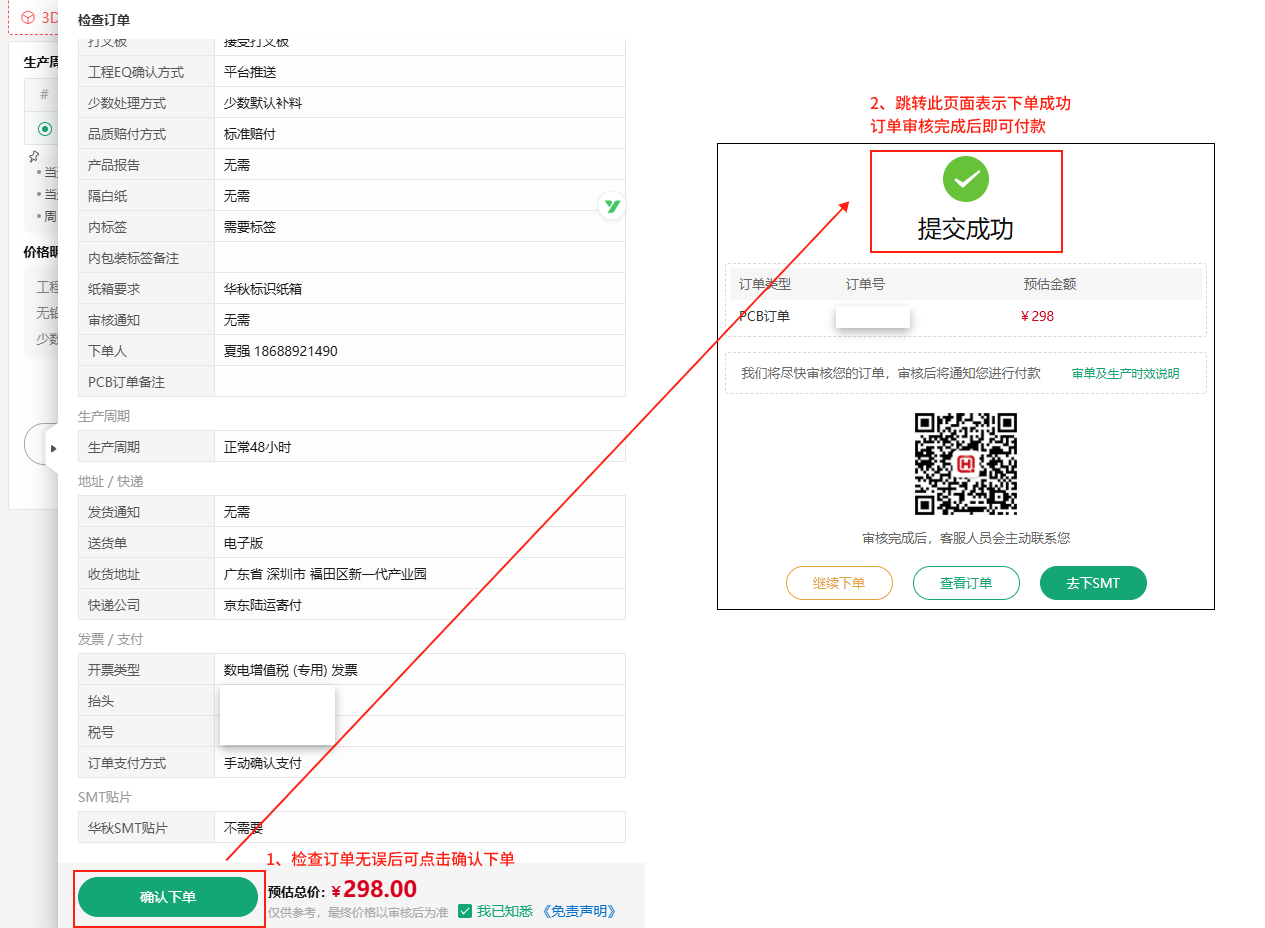Click the 去下SMT button
The image size is (1265, 928).
(1093, 583)
